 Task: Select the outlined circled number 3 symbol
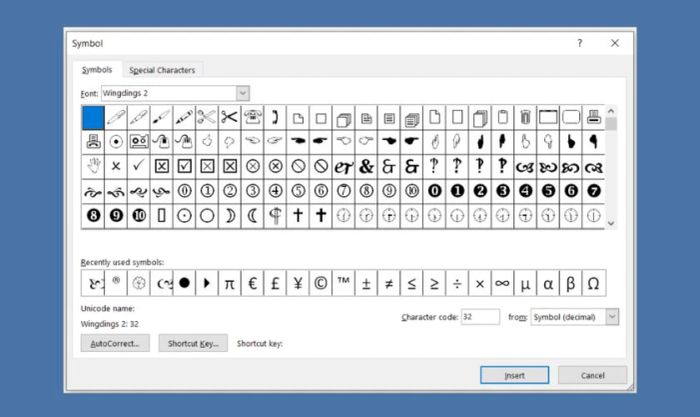coord(252,191)
